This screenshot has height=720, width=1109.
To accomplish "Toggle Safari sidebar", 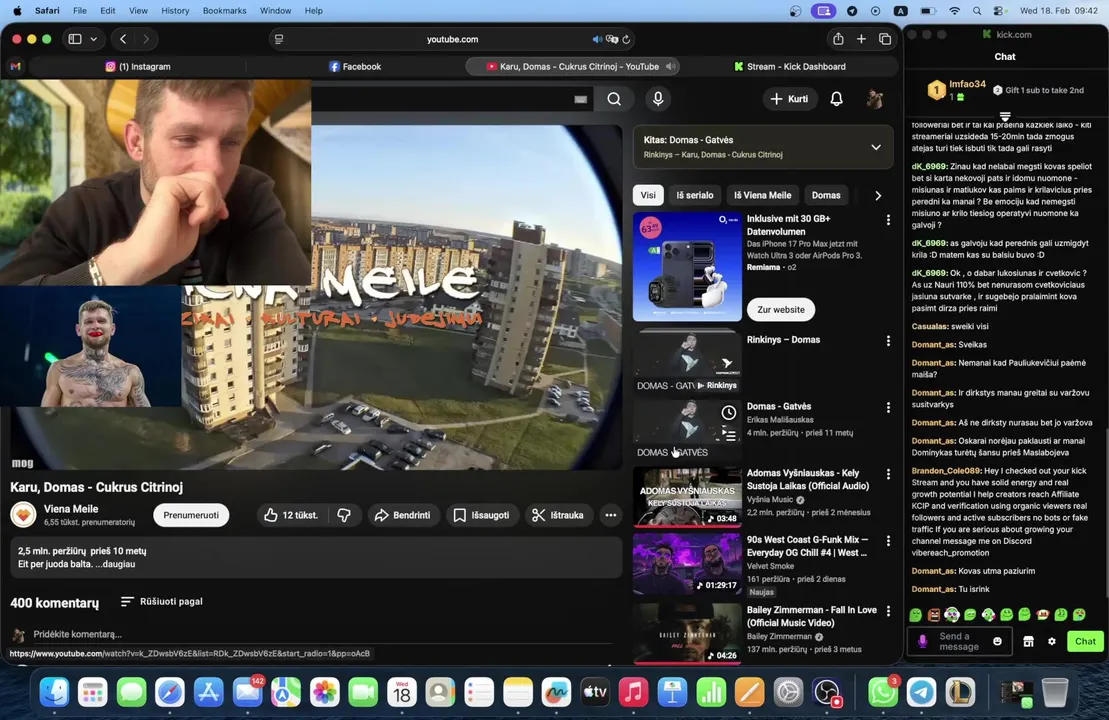I will (75, 39).
